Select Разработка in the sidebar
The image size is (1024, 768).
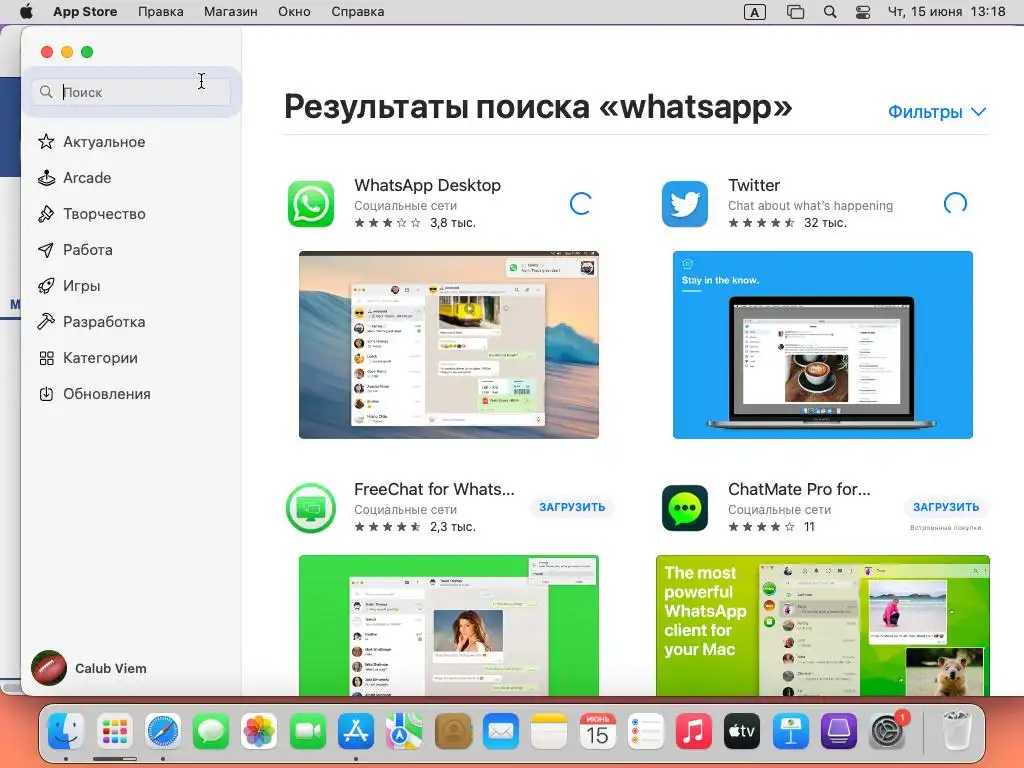point(91,321)
